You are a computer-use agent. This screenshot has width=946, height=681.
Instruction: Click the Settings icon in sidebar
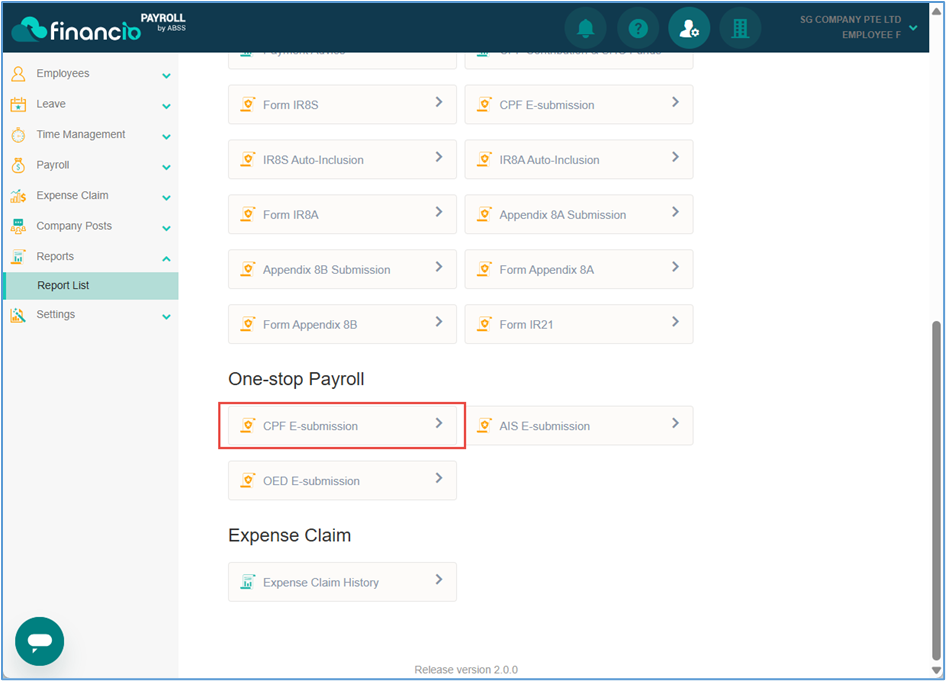(18, 315)
